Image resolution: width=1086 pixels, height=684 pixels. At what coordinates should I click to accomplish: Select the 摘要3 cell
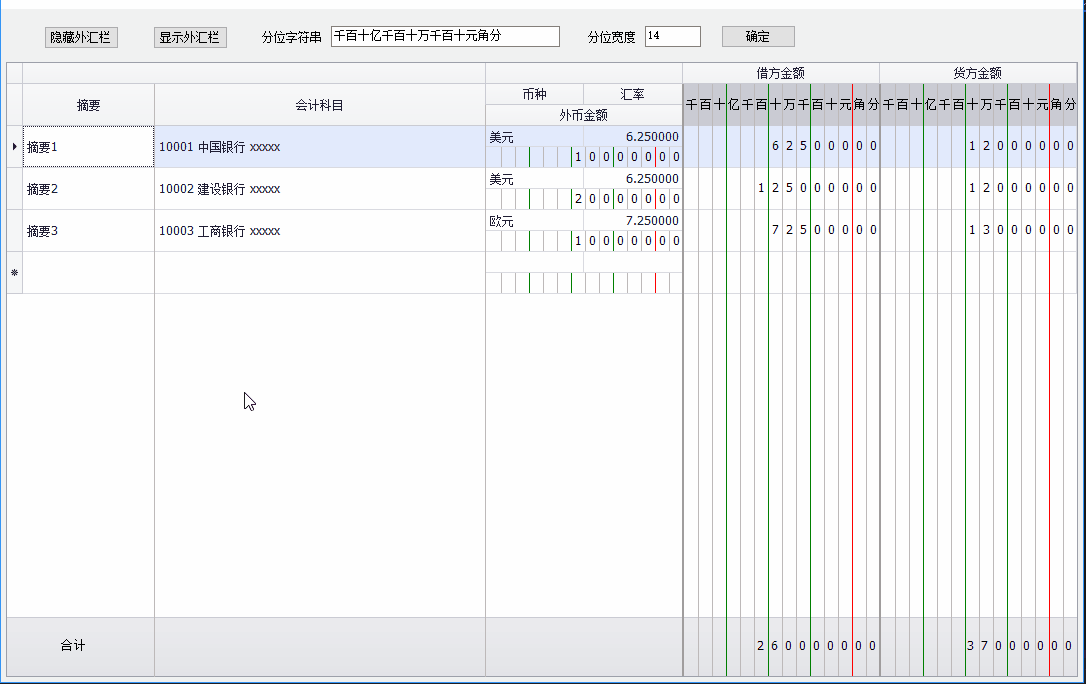pyautogui.click(x=88, y=231)
